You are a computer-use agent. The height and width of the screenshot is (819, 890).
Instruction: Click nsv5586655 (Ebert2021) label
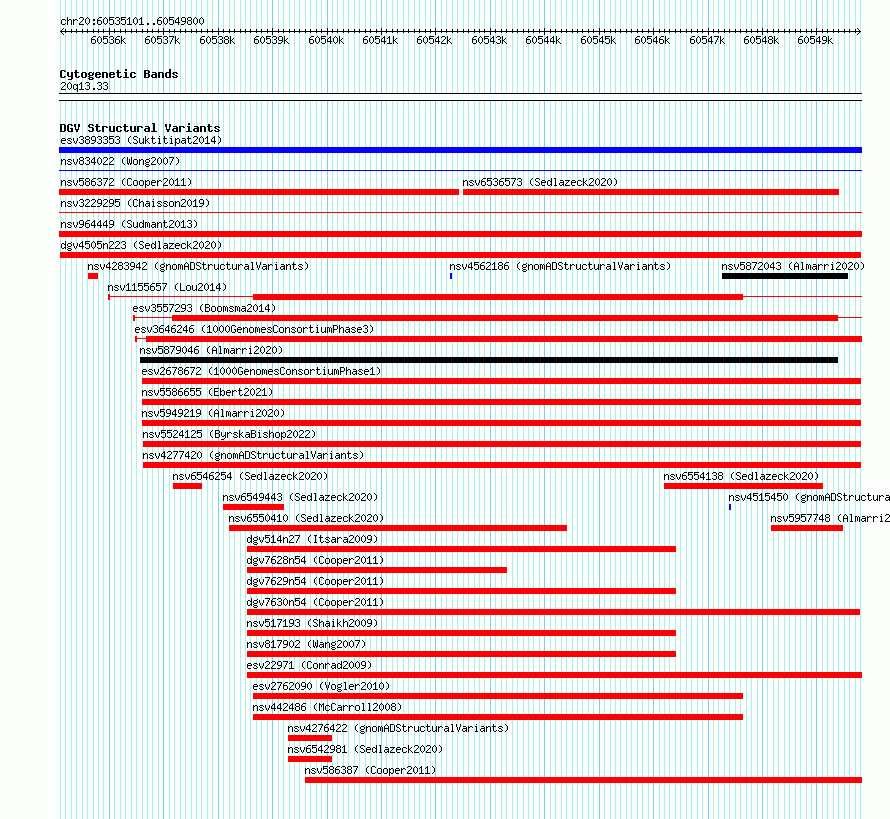point(207,392)
